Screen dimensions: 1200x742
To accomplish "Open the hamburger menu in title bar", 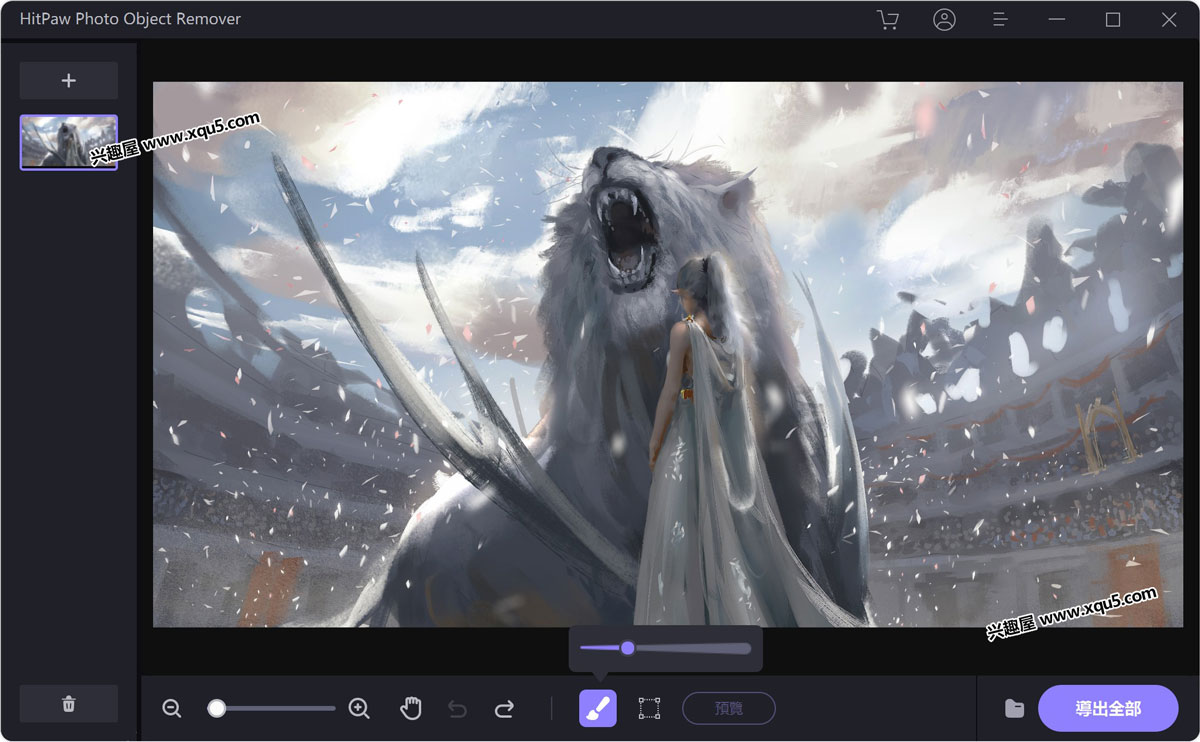I will pyautogui.click(x=999, y=20).
